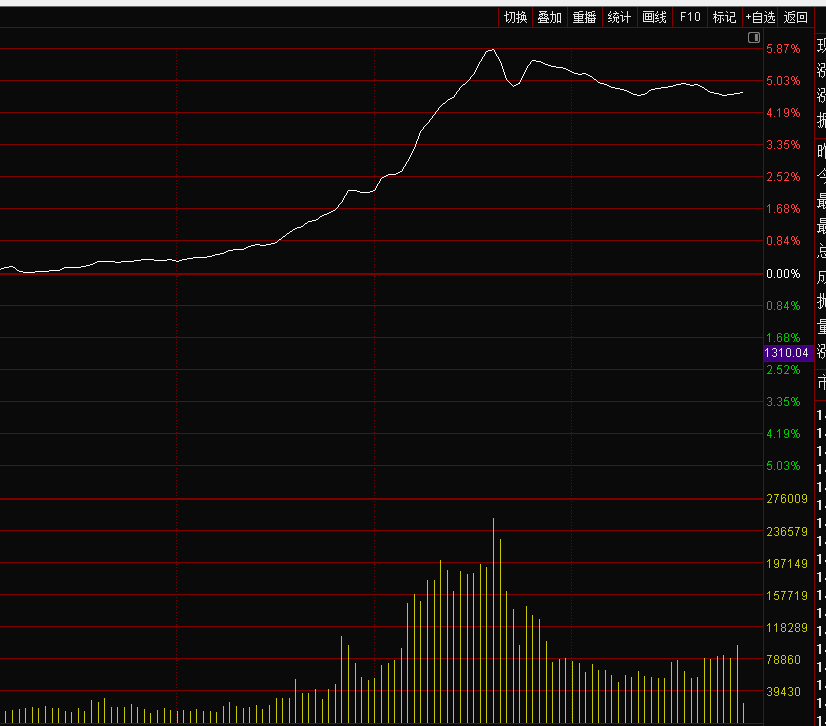Screen dimensions: 826x726
Task: Click the red 5.03% axis label
Action: (783, 81)
